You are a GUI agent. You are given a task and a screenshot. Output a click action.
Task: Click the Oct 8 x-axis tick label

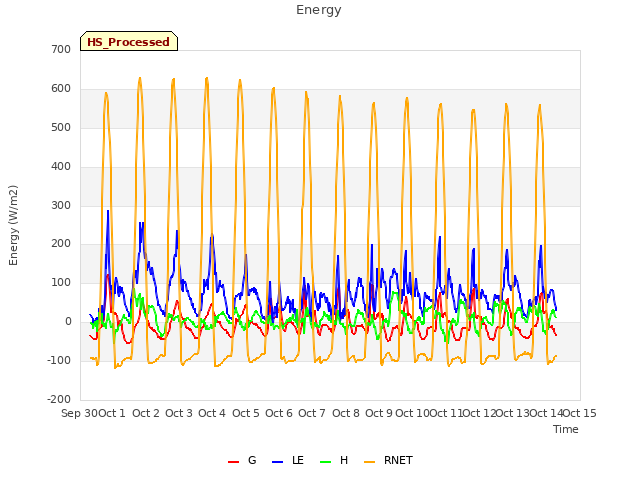[346, 413]
